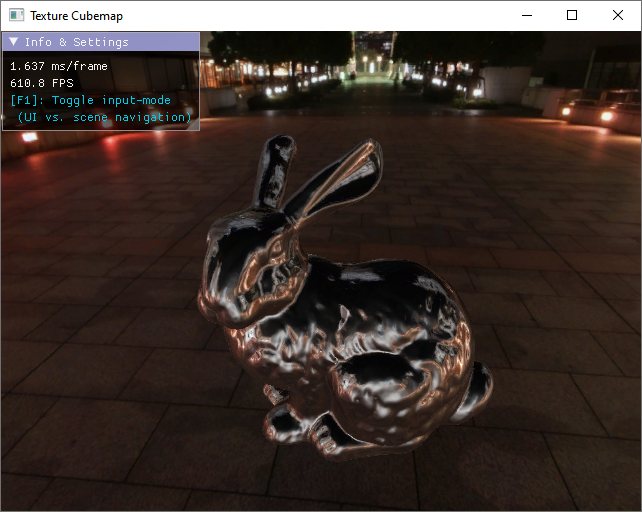Click the bunny's tail
The image size is (642, 512).
(479, 383)
